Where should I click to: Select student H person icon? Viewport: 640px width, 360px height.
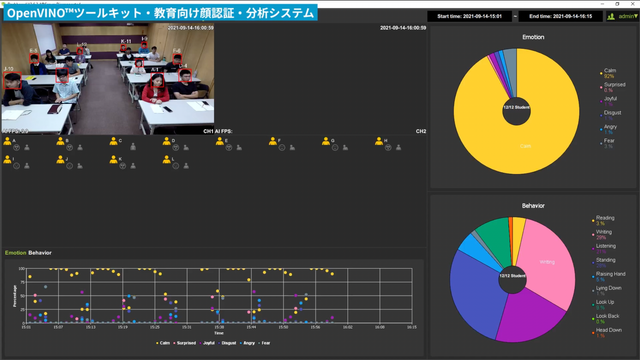[x=378, y=141]
